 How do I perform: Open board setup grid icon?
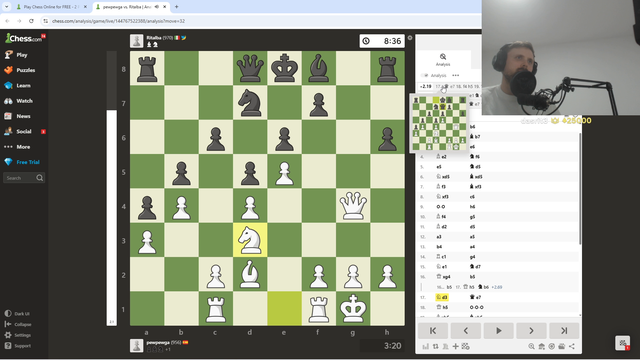[465, 347]
